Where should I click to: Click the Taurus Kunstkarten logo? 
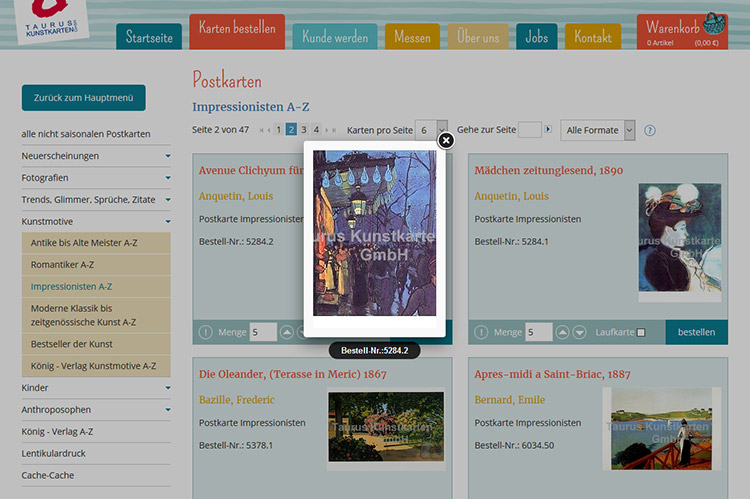[x=52, y=20]
